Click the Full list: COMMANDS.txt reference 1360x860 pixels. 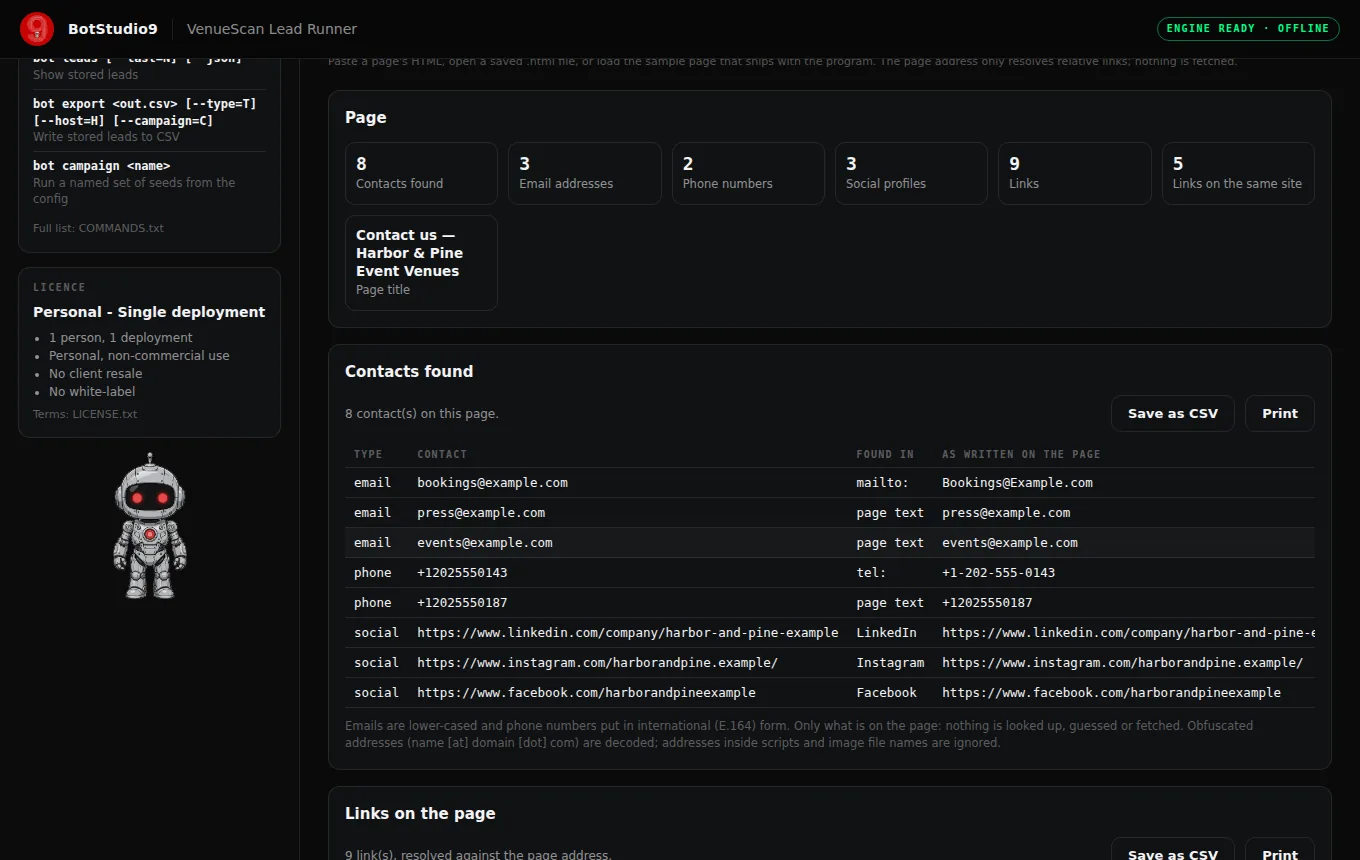pos(98,228)
